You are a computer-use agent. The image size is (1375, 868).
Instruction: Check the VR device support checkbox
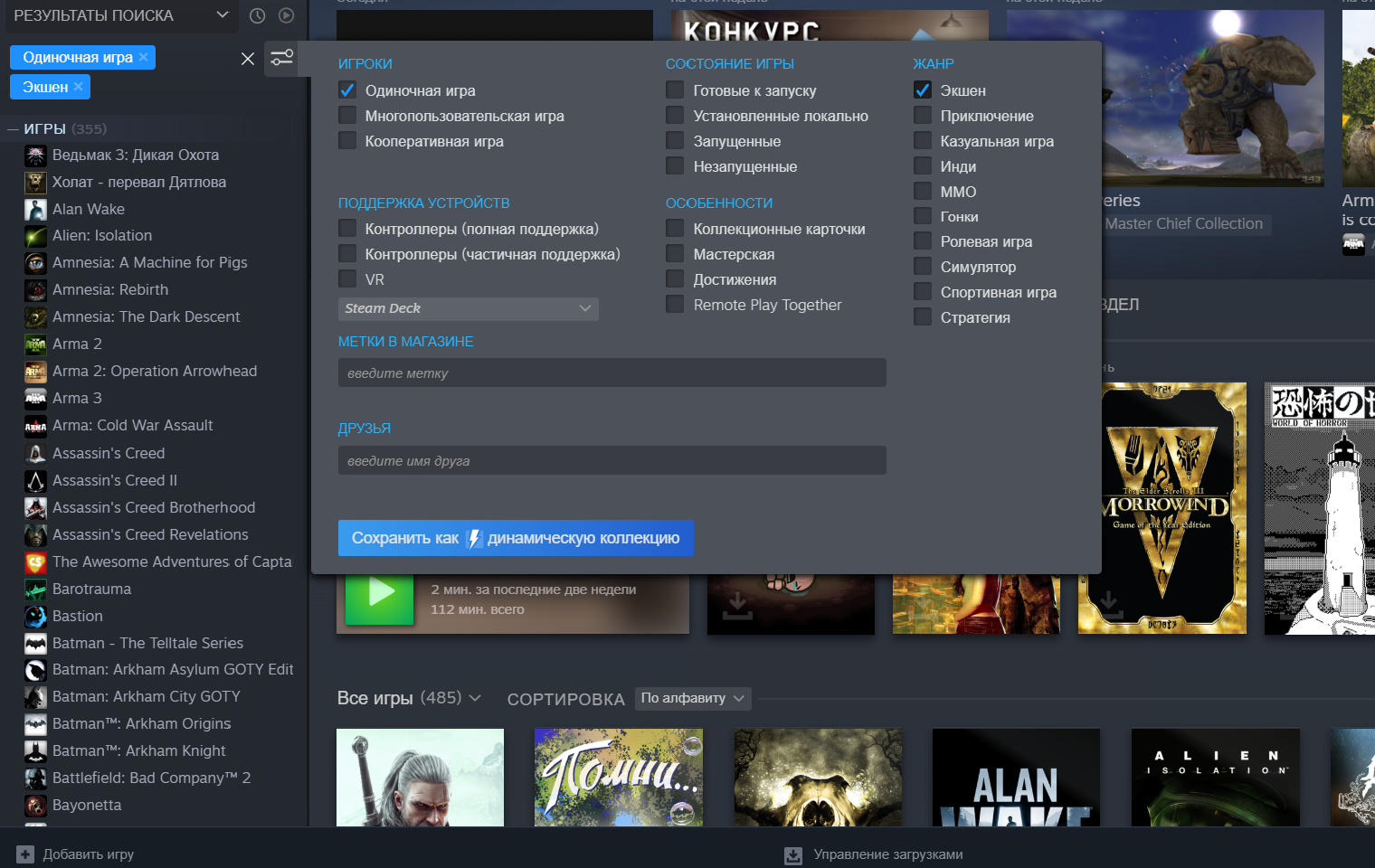347,278
